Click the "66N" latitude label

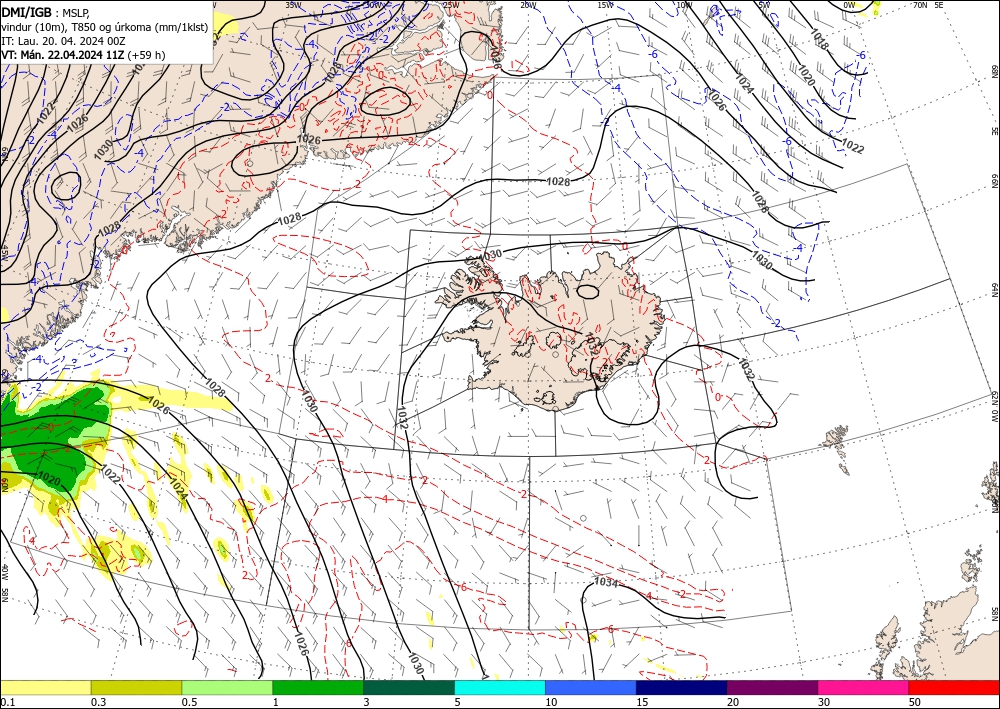tap(994, 182)
